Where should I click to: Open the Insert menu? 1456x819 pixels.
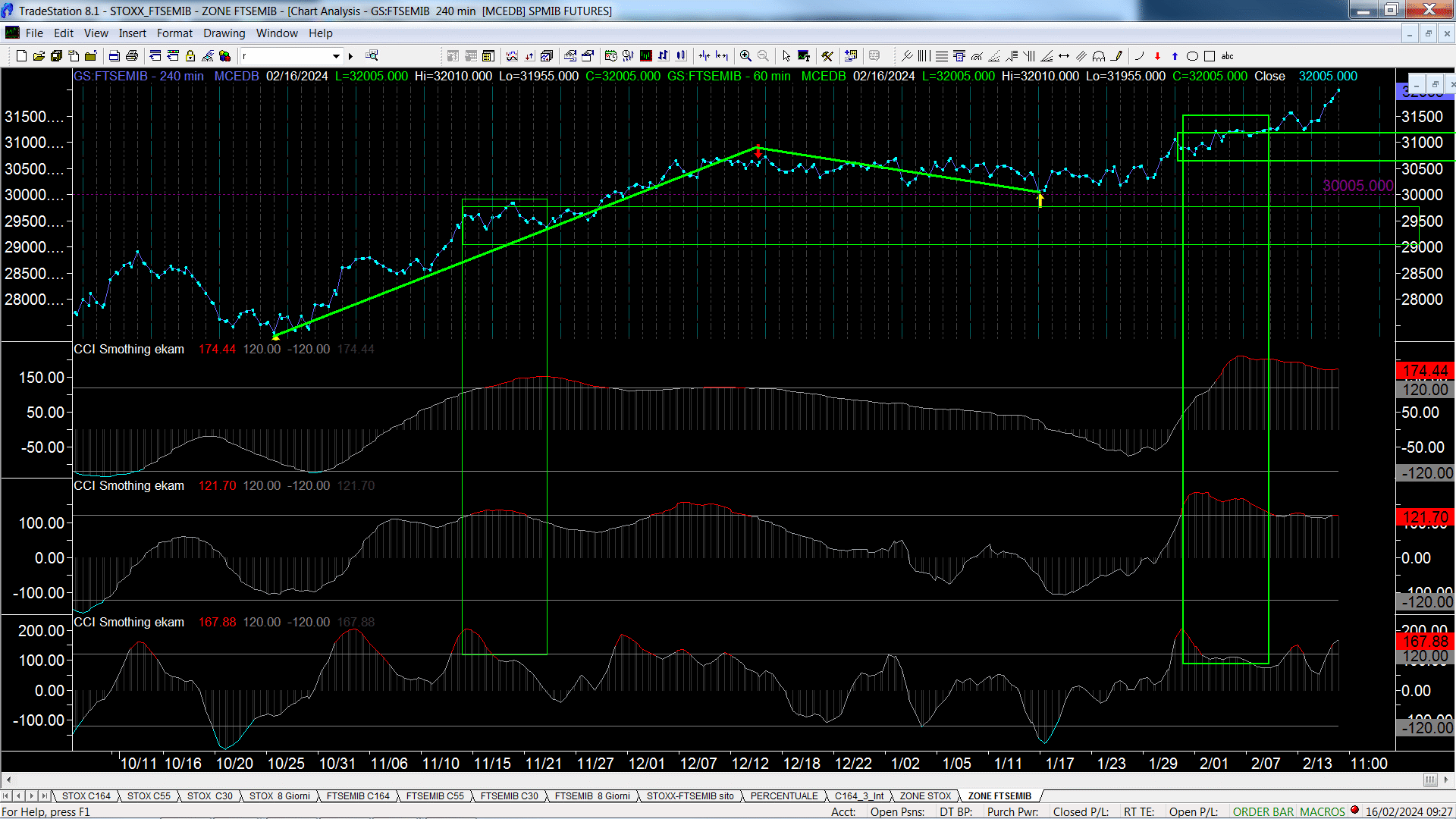(x=133, y=33)
